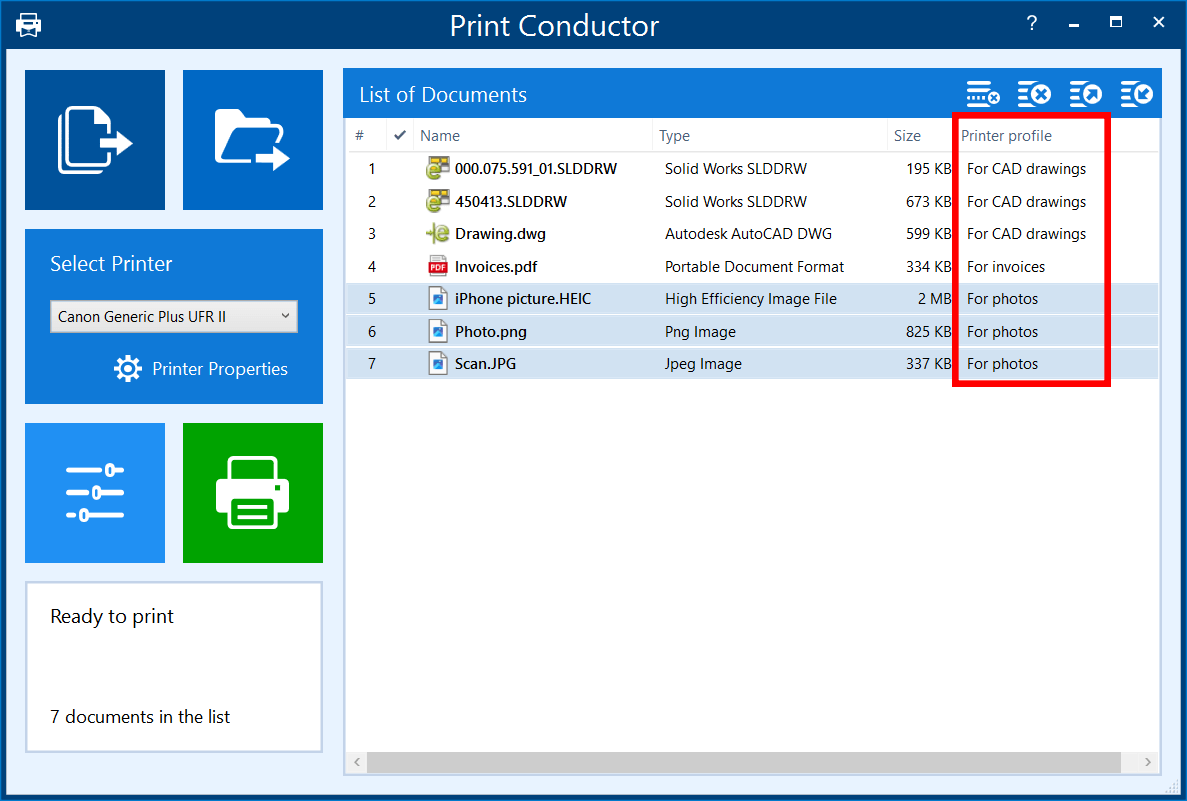Click the Add Documents tile
1187x801 pixels.
pos(95,140)
